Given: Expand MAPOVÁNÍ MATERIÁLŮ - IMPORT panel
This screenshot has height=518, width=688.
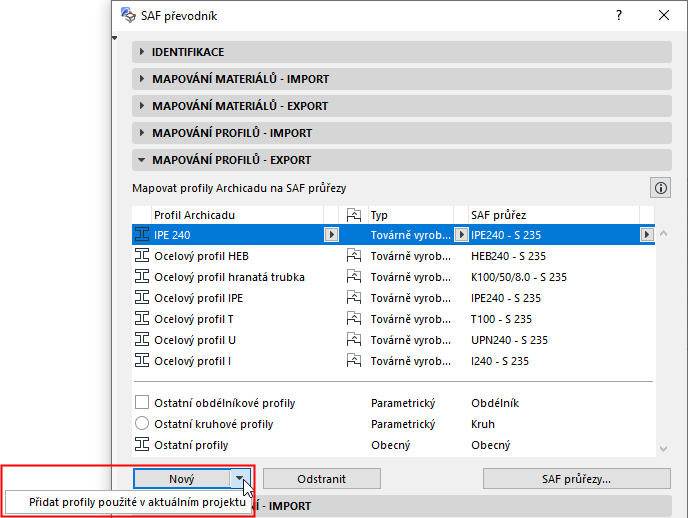Looking at the screenshot, I should [401, 79].
